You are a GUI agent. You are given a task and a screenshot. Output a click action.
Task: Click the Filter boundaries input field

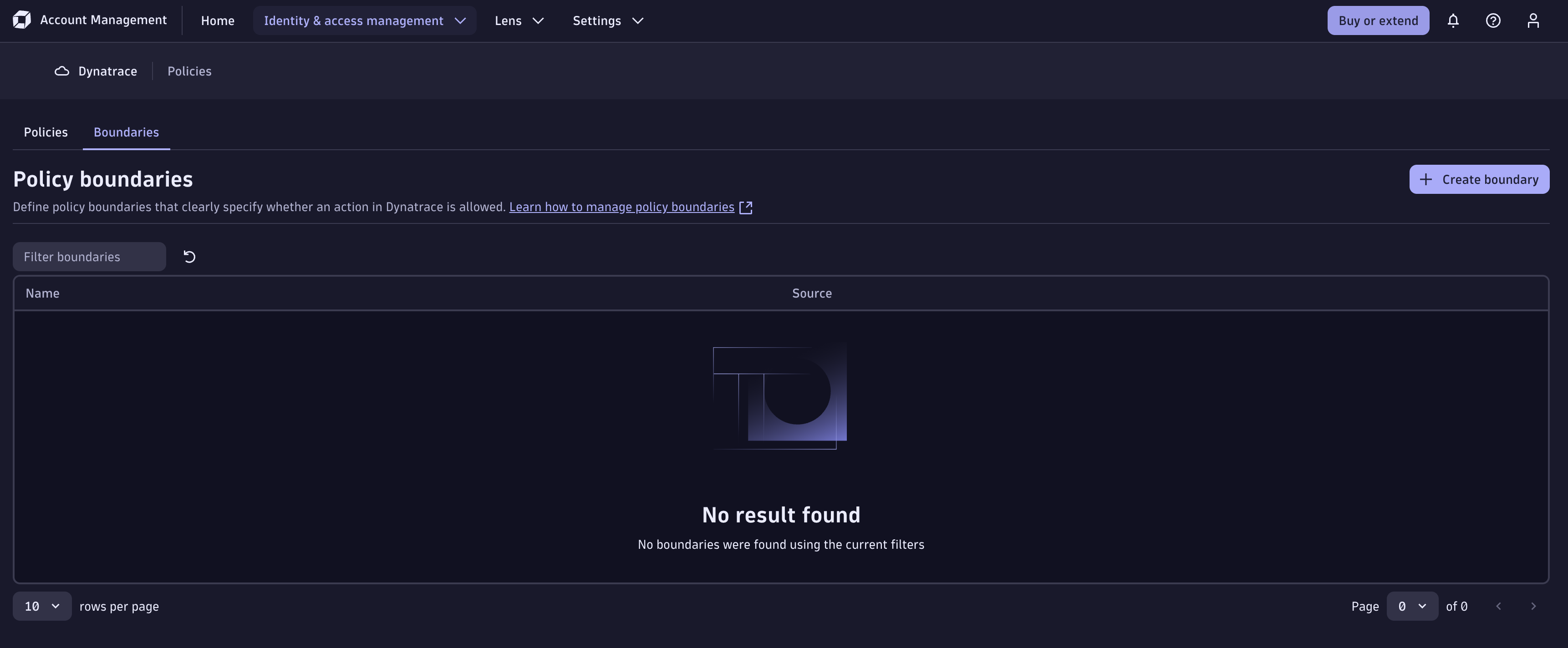[x=90, y=257]
